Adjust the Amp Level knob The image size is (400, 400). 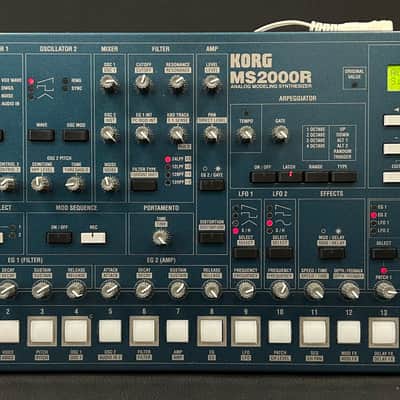[212, 82]
